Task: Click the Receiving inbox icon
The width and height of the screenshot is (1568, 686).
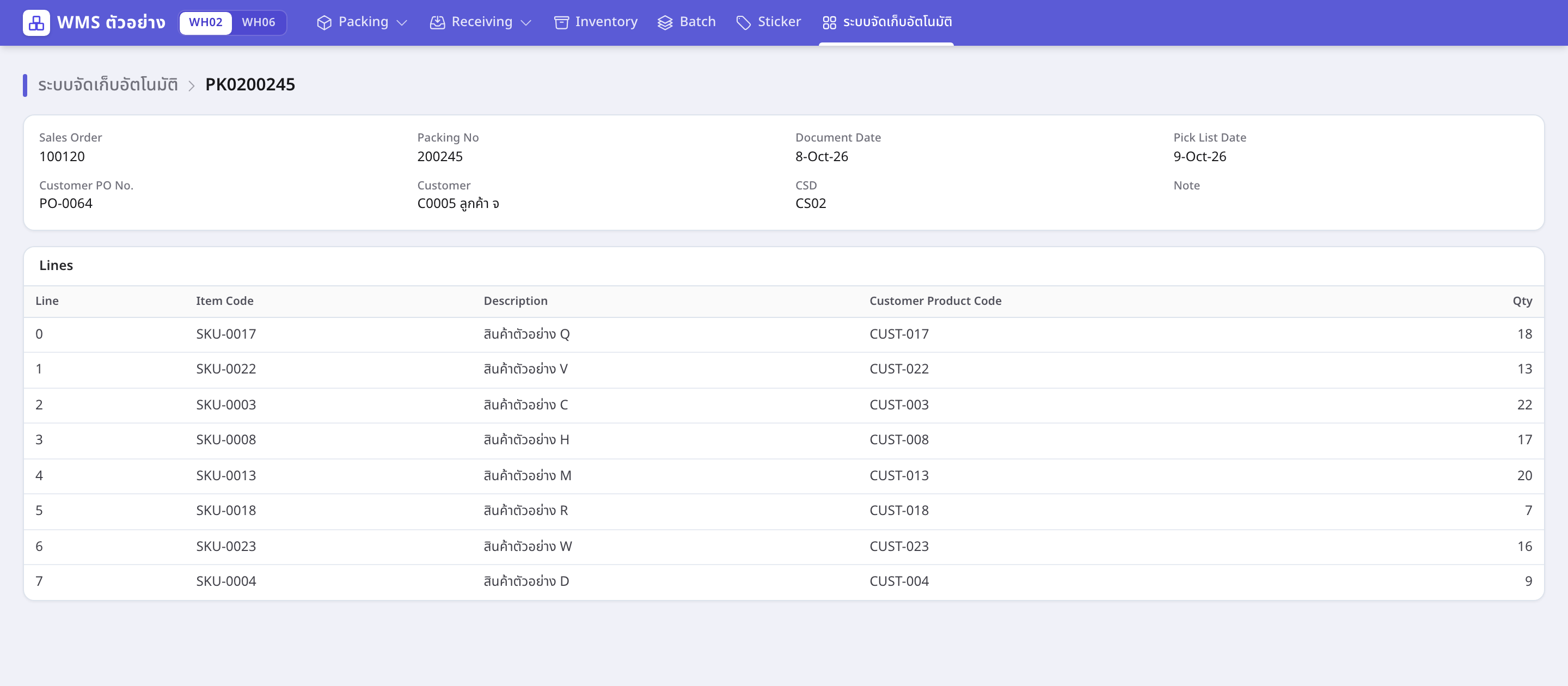Action: click(x=437, y=22)
